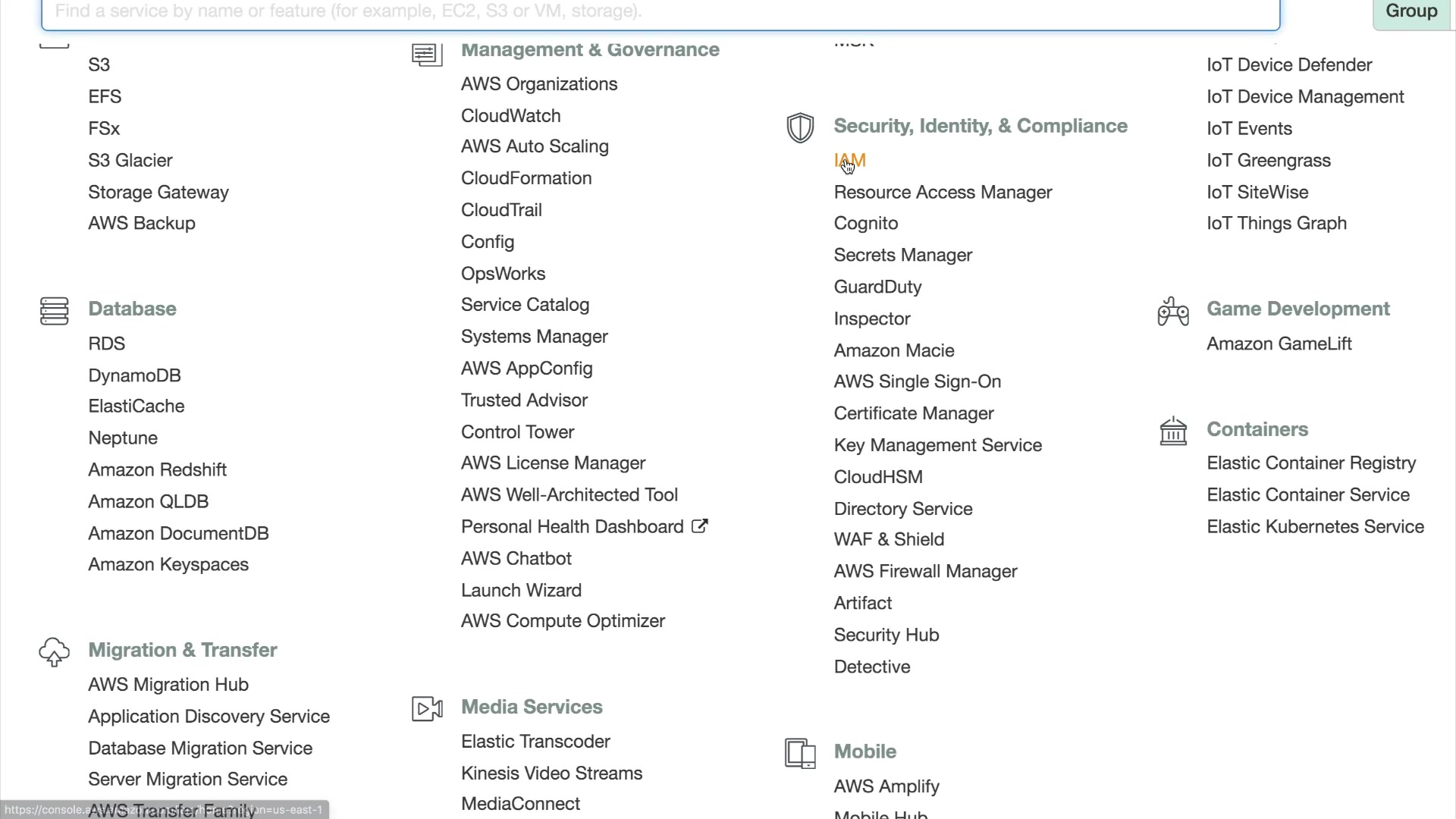The height and width of the screenshot is (819, 1456).
Task: Open CloudWatch service link
Action: click(x=510, y=116)
